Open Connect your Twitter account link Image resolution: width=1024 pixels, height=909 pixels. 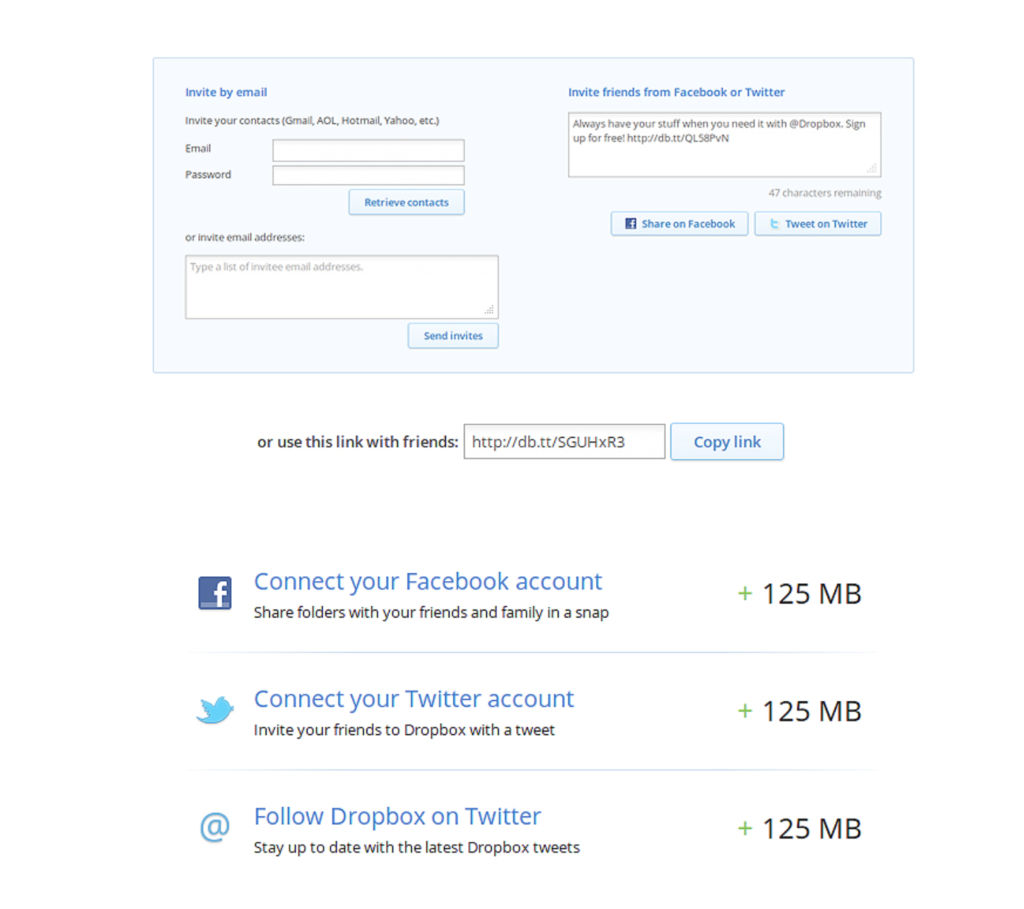[414, 698]
